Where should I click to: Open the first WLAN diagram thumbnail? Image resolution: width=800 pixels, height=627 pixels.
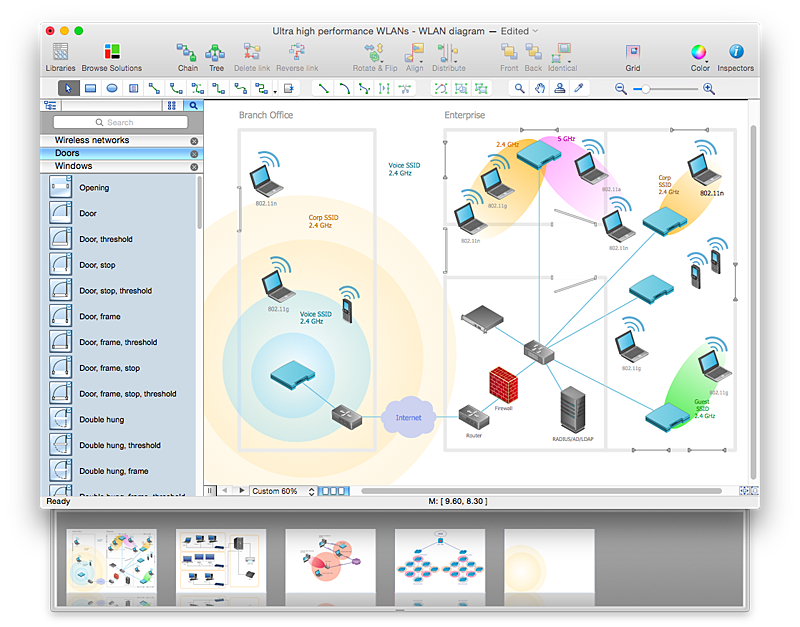coord(111,560)
